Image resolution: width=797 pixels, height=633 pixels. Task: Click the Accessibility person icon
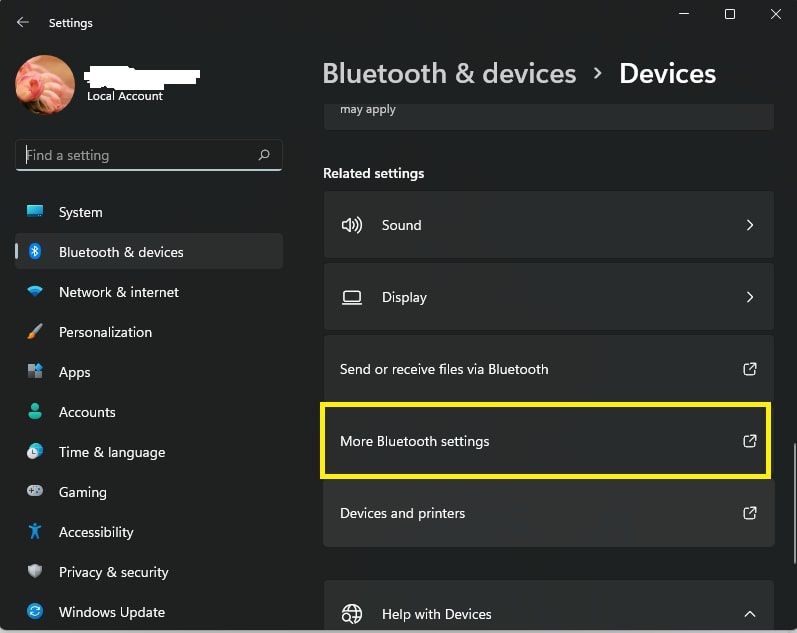tap(35, 531)
